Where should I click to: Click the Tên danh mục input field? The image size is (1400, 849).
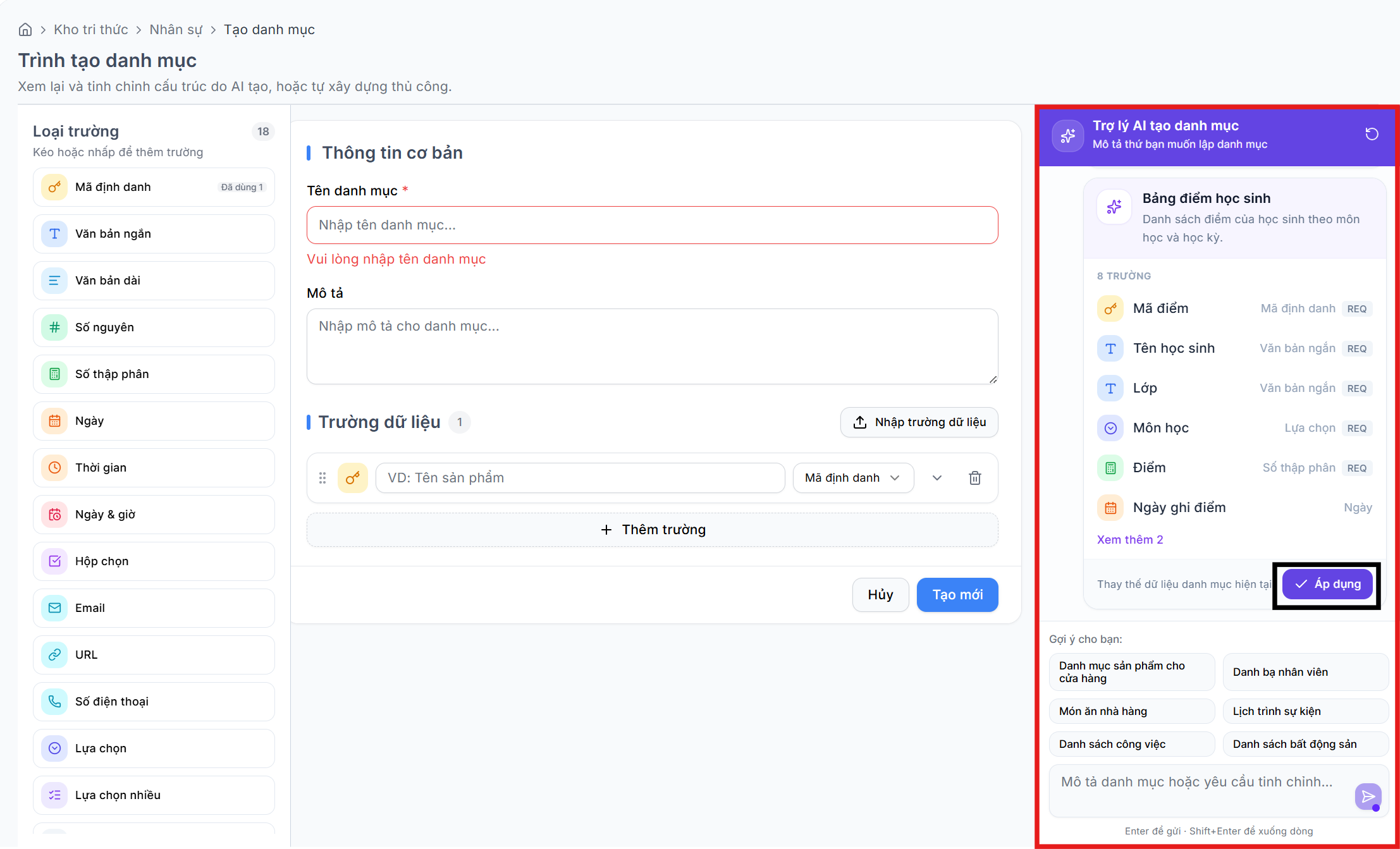click(652, 225)
